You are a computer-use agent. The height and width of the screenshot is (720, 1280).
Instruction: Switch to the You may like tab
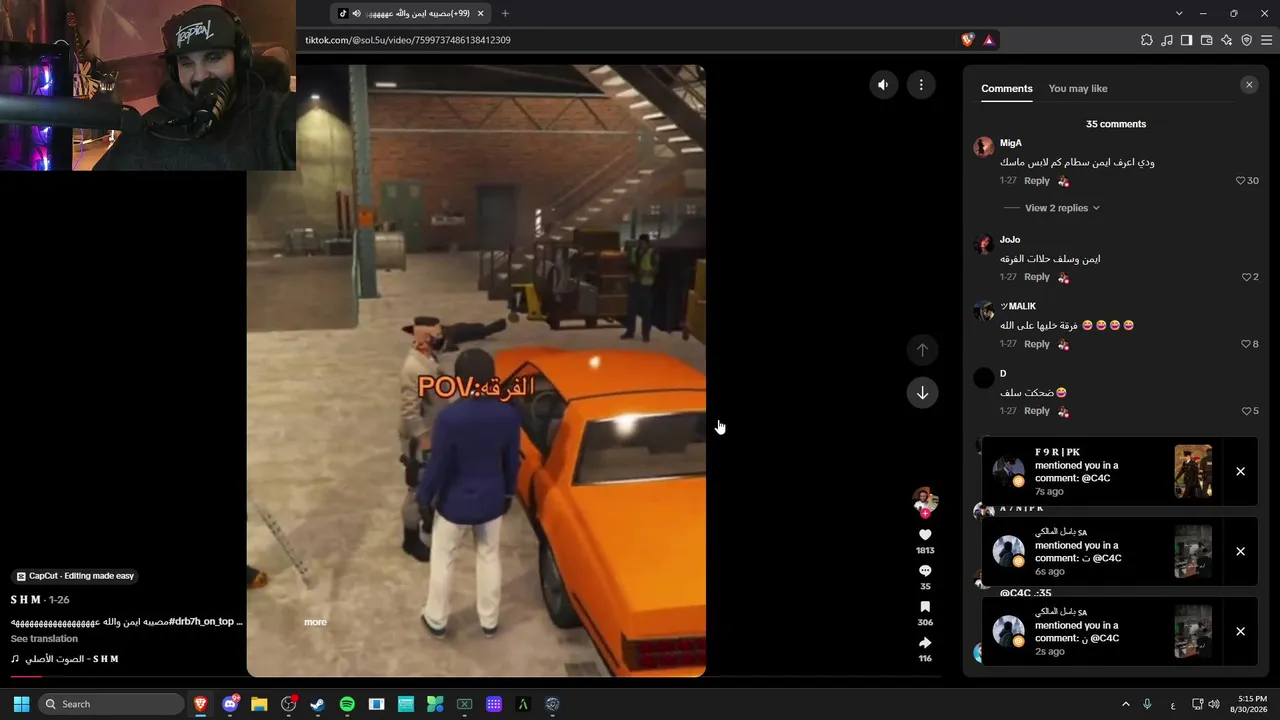click(x=1078, y=89)
